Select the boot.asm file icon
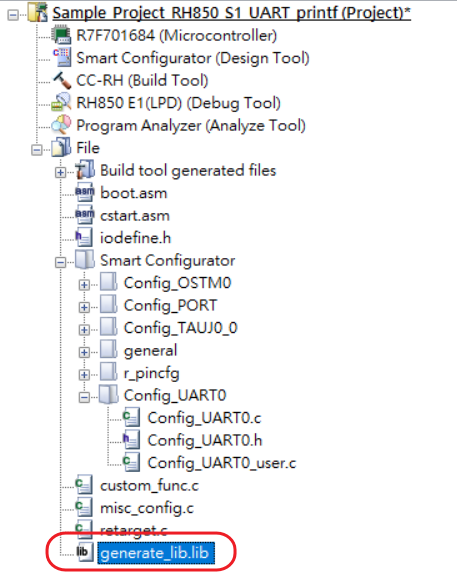This screenshot has width=457, height=572. coord(85,193)
